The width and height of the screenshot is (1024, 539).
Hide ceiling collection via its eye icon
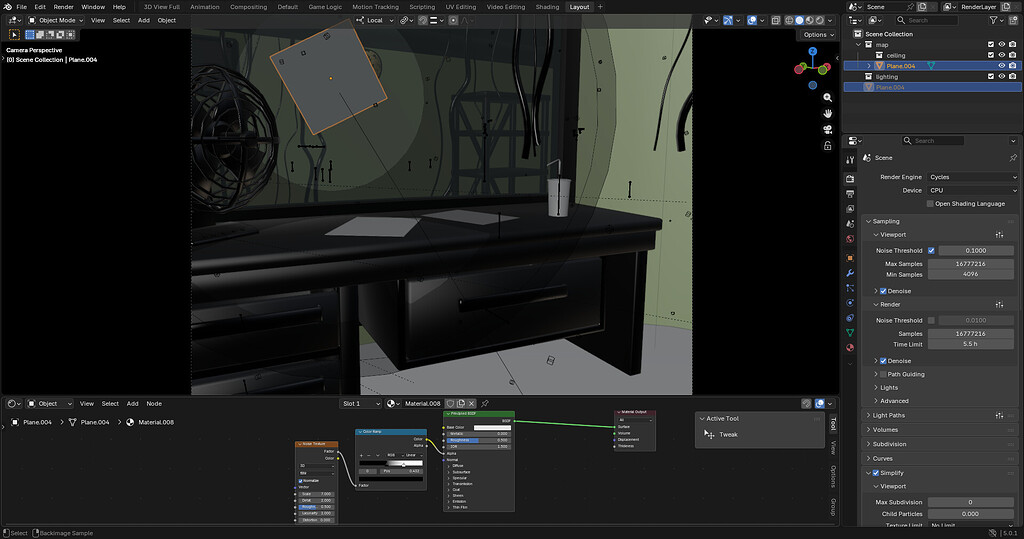pyautogui.click(x=1002, y=56)
